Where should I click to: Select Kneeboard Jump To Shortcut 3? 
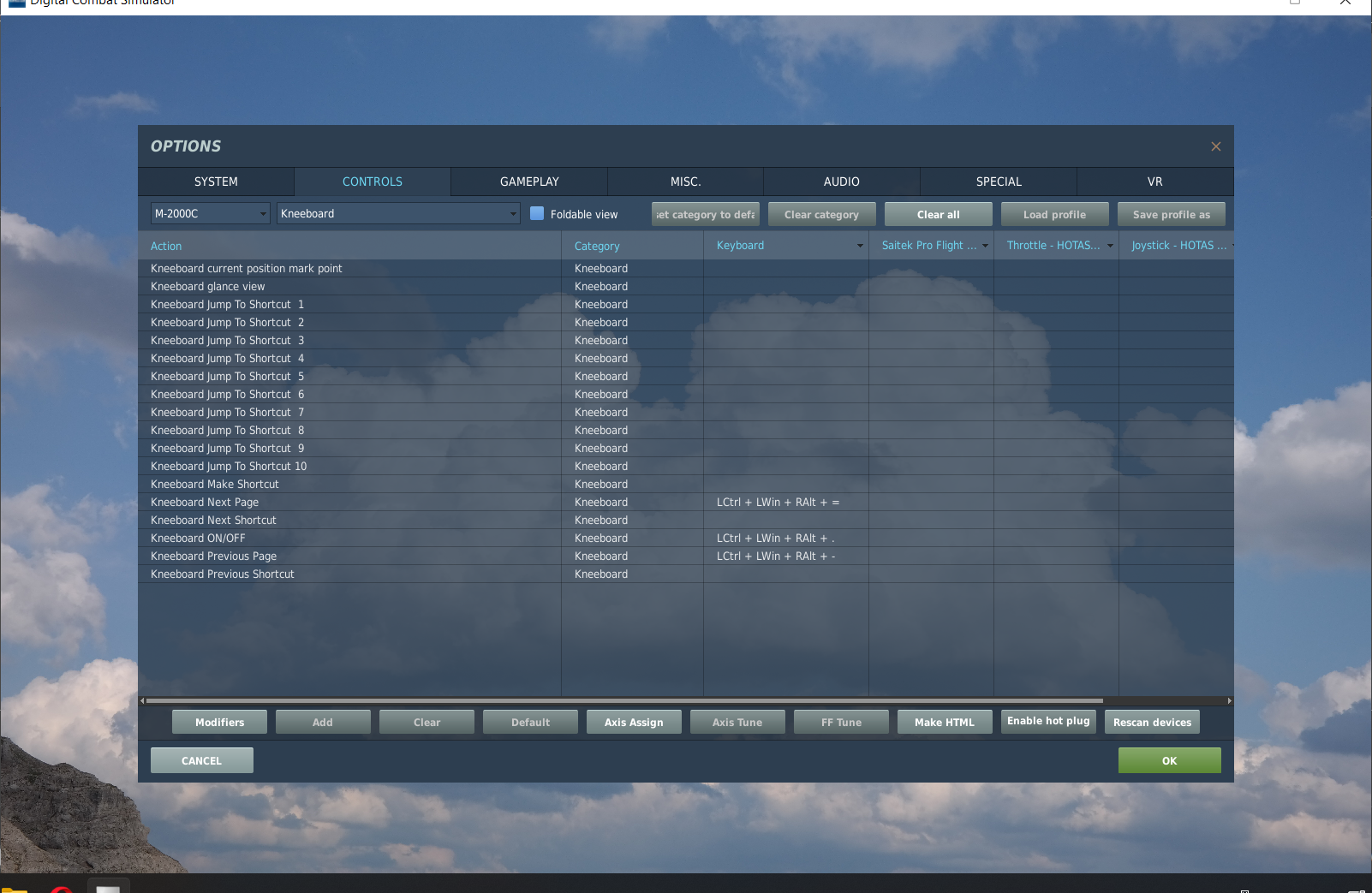pos(686,341)
